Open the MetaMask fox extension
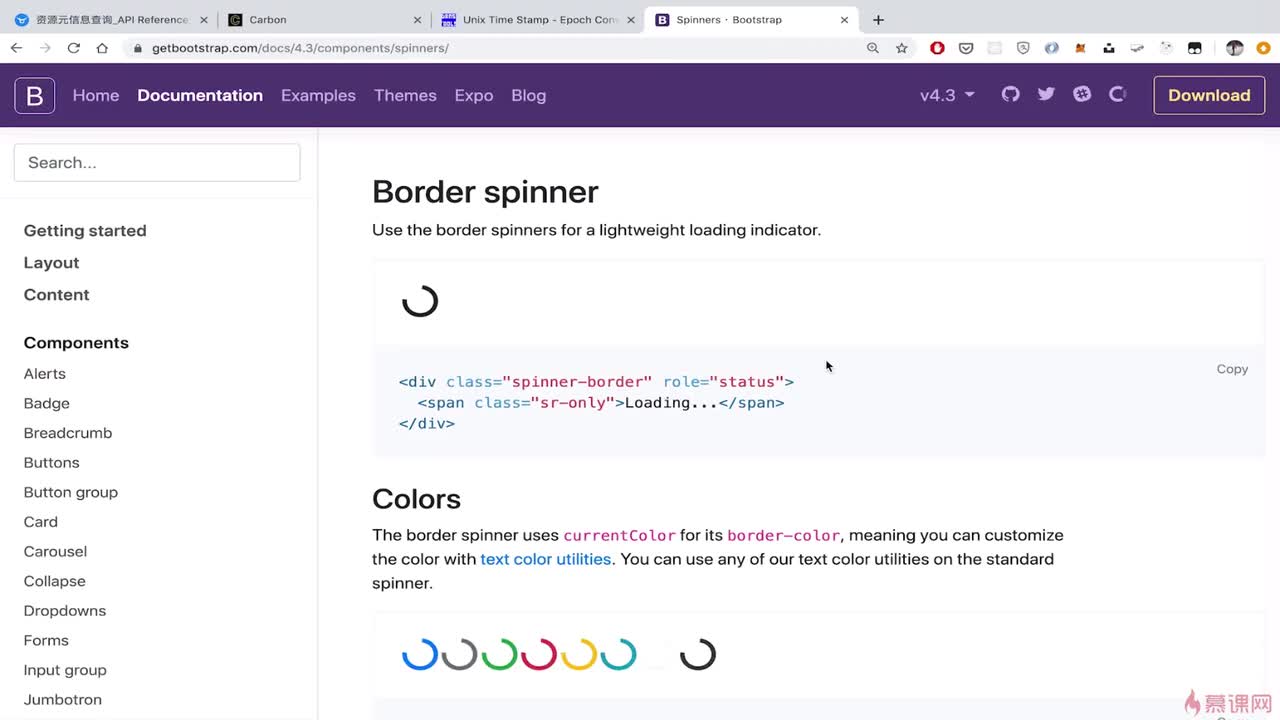1280x720 pixels. [x=1080, y=48]
